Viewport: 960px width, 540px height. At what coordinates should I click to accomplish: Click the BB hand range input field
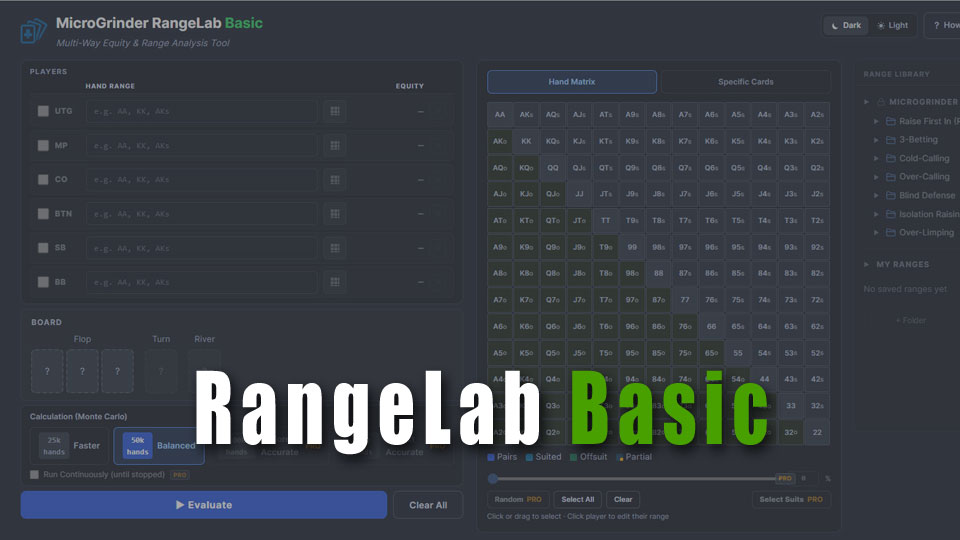pyautogui.click(x=202, y=282)
